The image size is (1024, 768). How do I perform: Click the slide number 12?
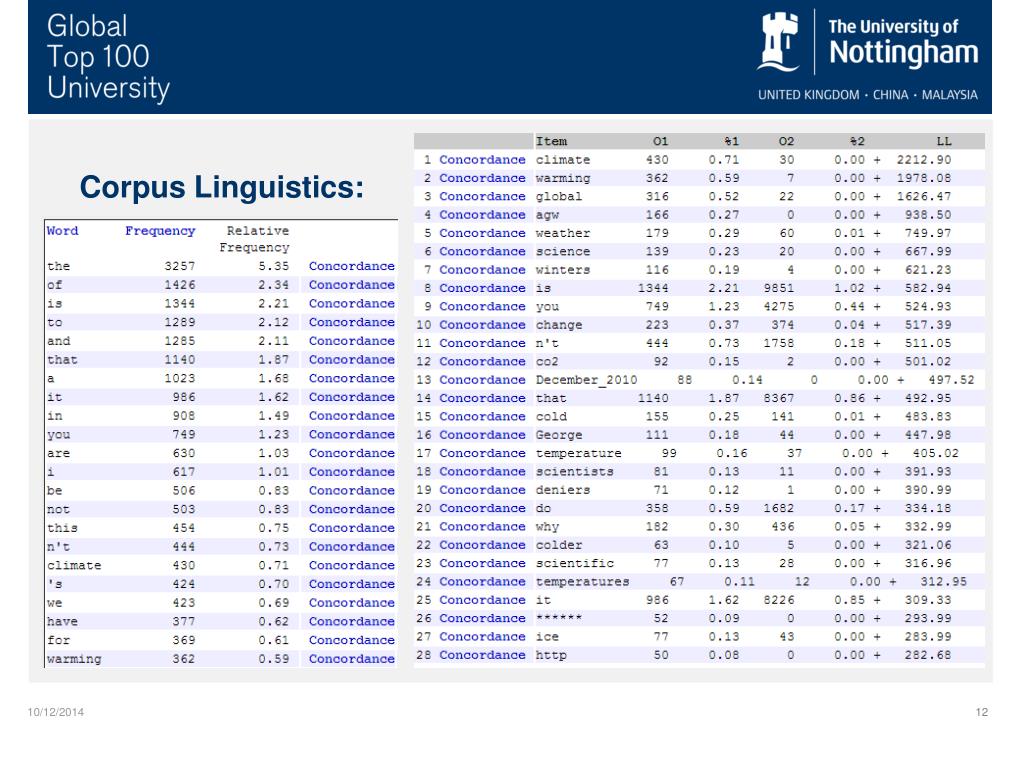pos(982,712)
